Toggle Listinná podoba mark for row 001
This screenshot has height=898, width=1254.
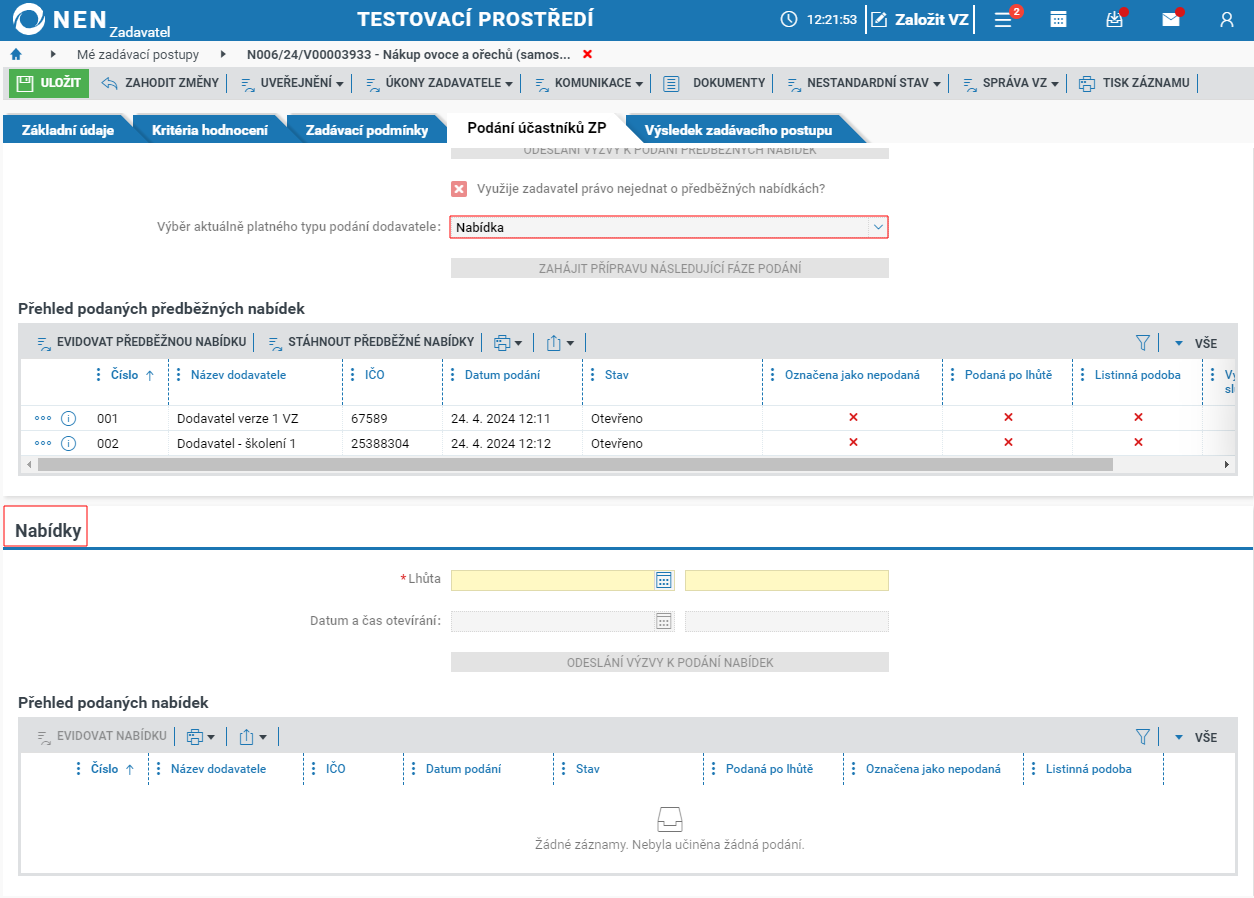click(1138, 417)
